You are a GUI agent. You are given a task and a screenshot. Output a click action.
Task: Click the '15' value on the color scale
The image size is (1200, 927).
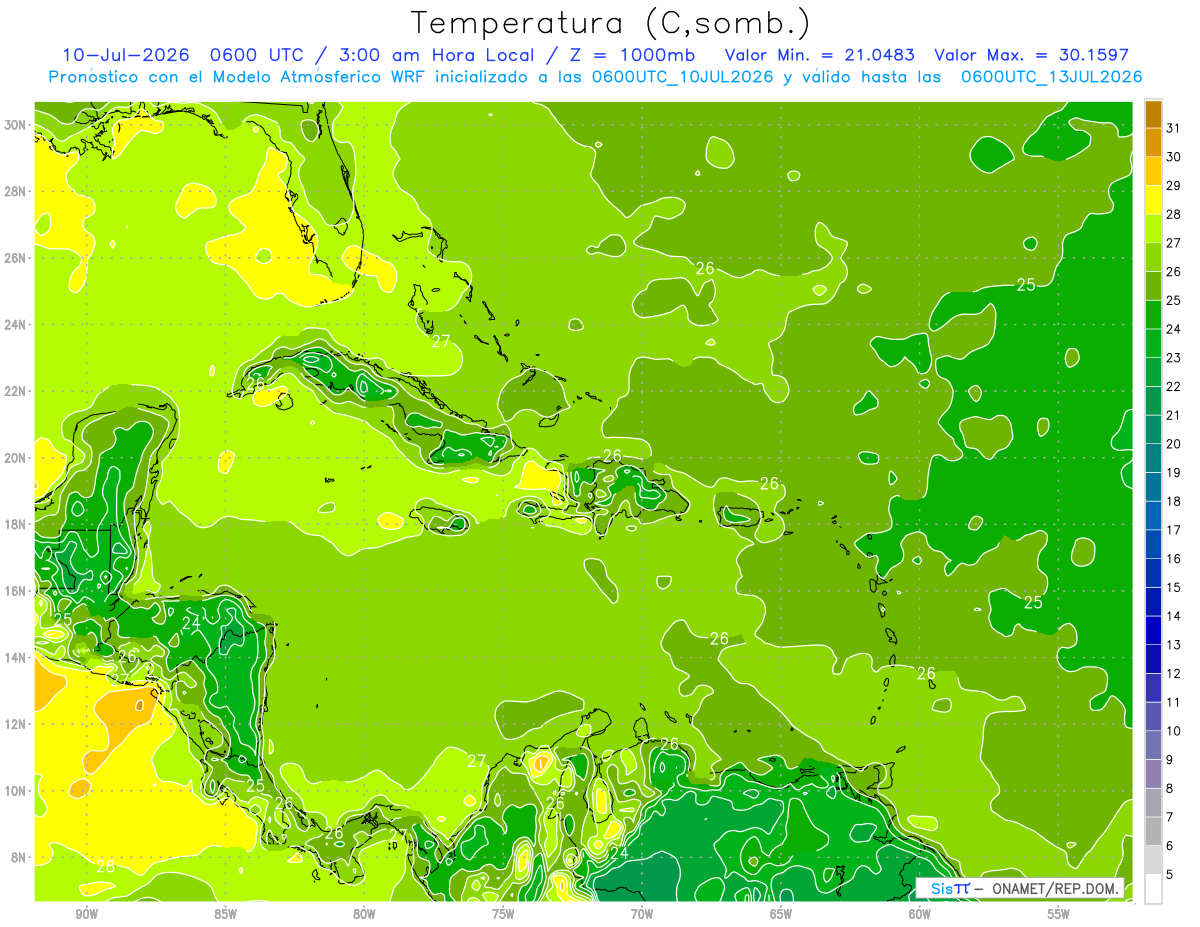pos(1174,587)
